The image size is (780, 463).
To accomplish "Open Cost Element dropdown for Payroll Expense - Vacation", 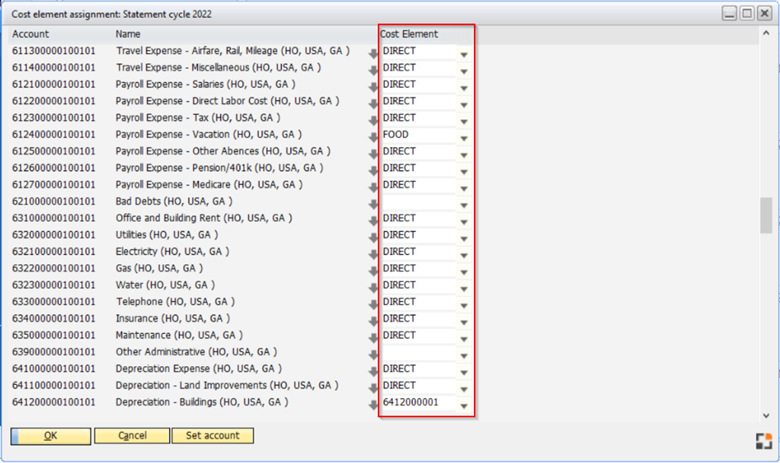I will point(463,136).
